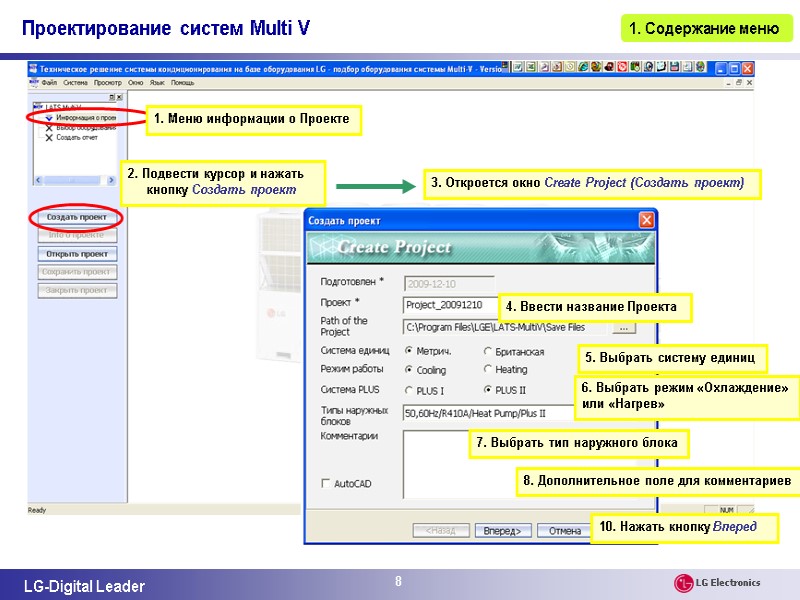Select the Heating mode radio button
The height and width of the screenshot is (600, 800).
(x=486, y=368)
